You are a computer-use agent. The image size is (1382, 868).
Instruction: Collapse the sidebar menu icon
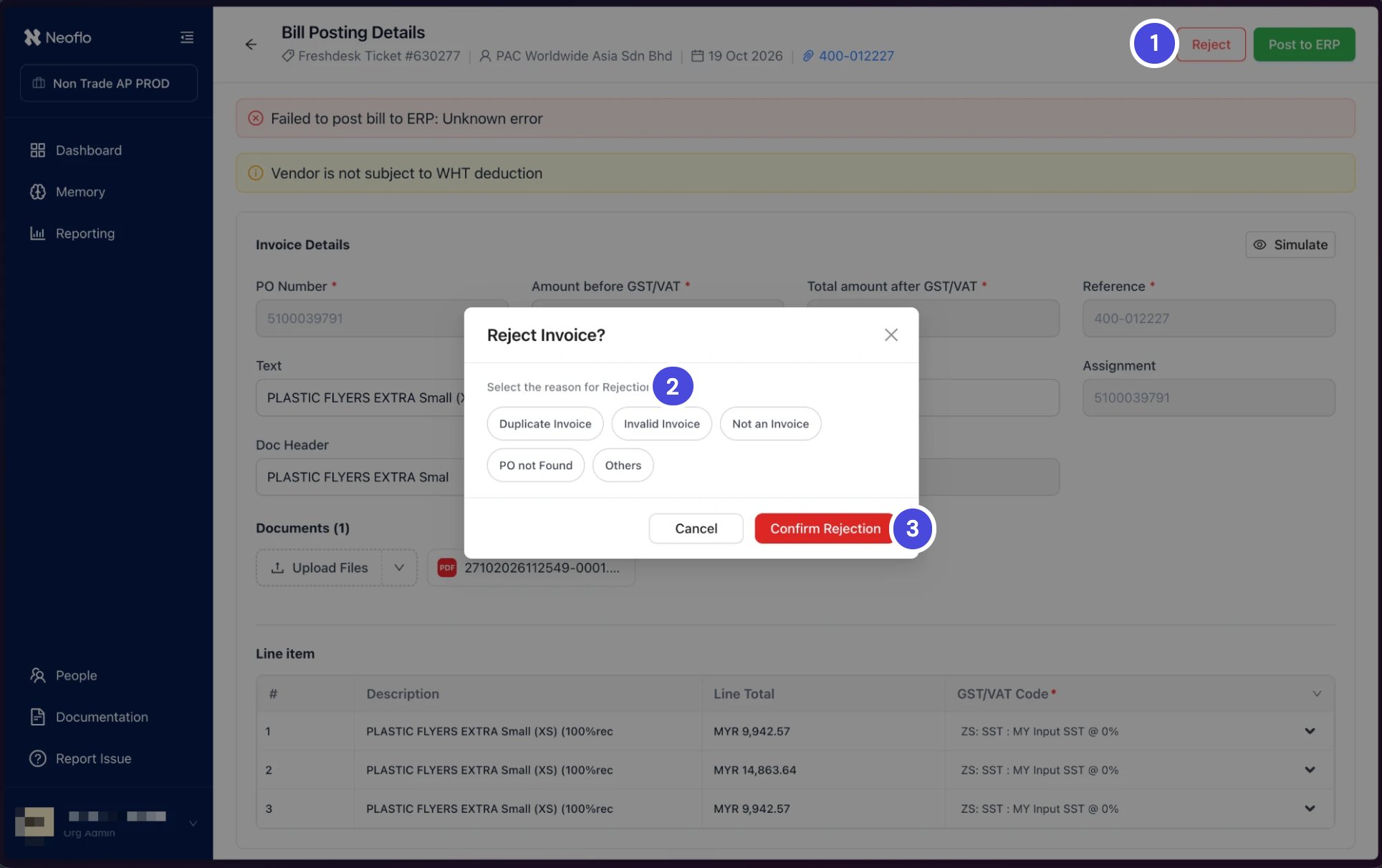(x=187, y=37)
